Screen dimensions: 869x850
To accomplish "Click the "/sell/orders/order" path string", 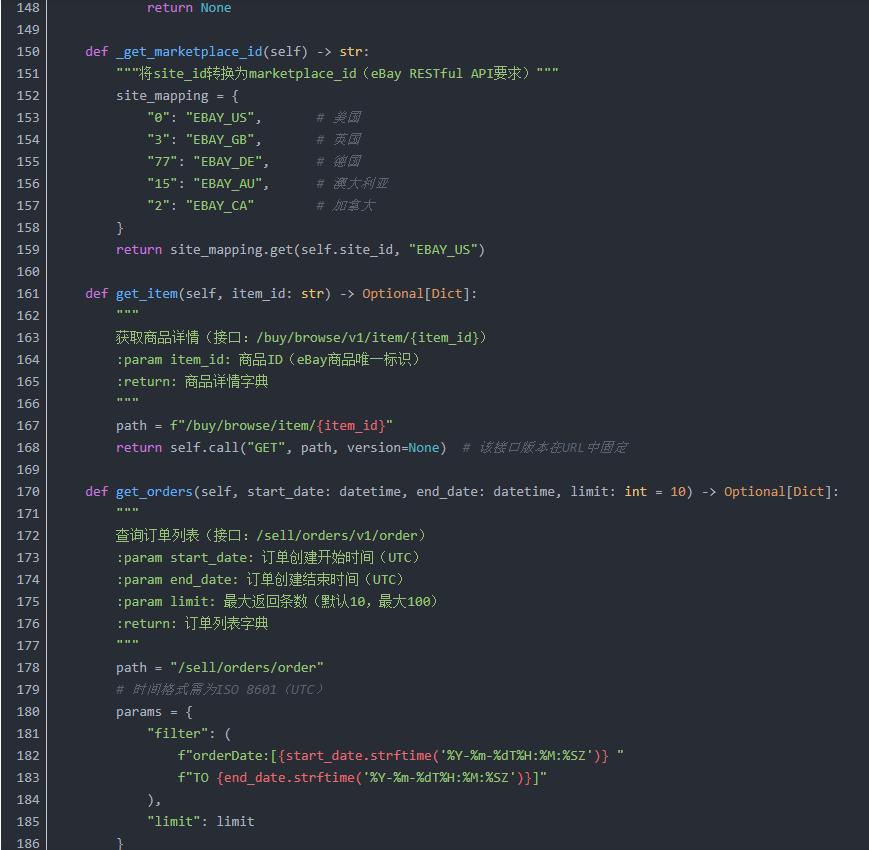I will pos(246,667).
